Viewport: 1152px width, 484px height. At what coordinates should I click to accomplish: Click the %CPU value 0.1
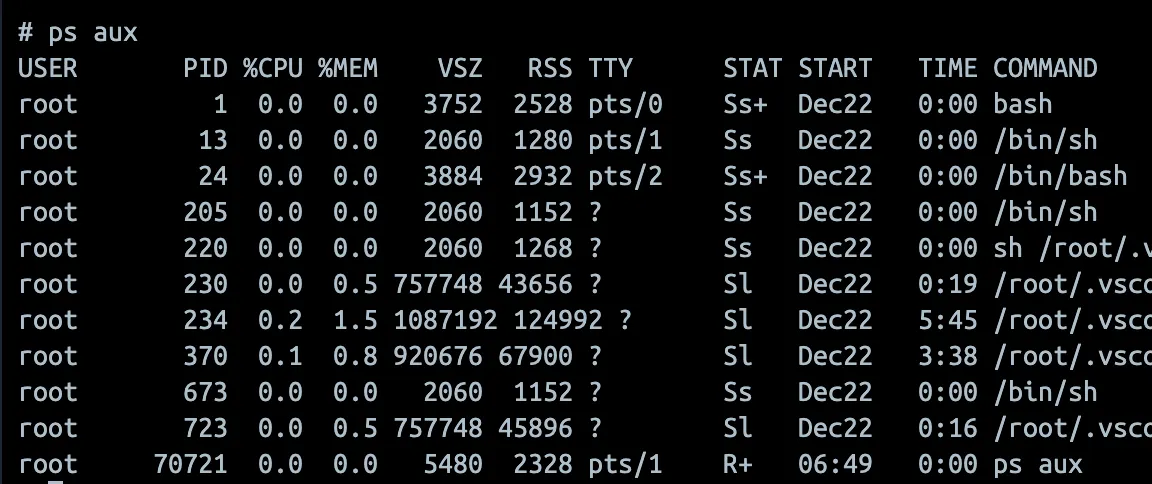pyautogui.click(x=280, y=356)
